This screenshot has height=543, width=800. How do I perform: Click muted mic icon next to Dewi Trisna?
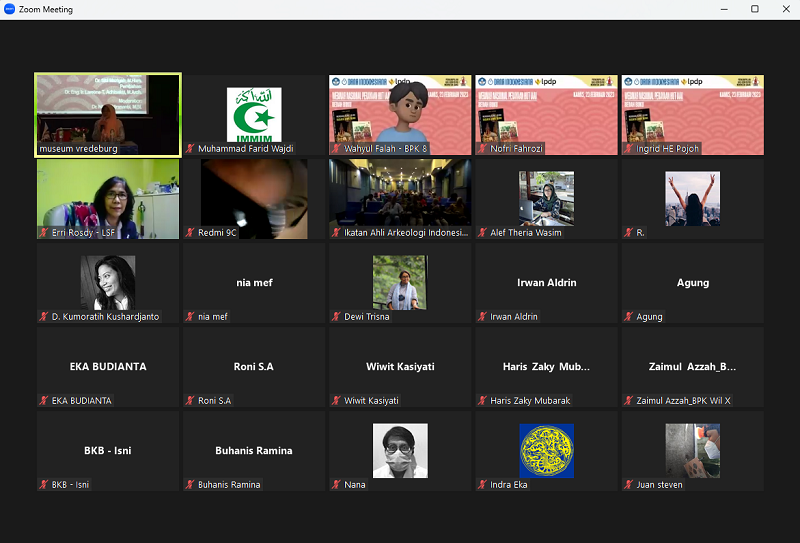(336, 316)
